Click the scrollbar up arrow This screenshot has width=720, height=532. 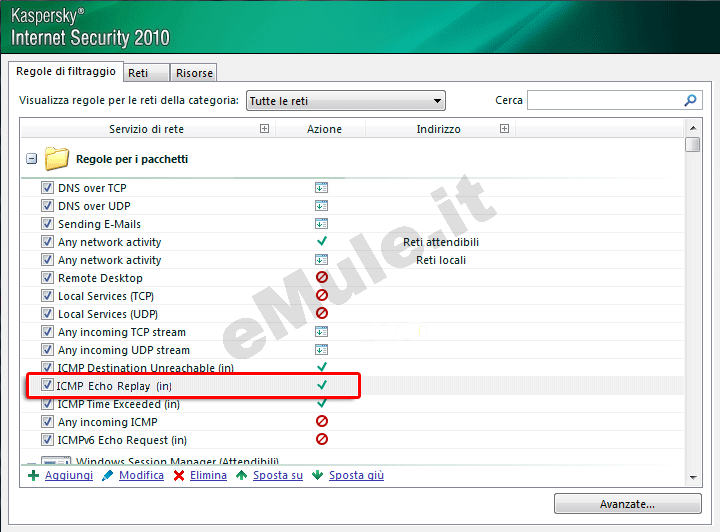693,128
